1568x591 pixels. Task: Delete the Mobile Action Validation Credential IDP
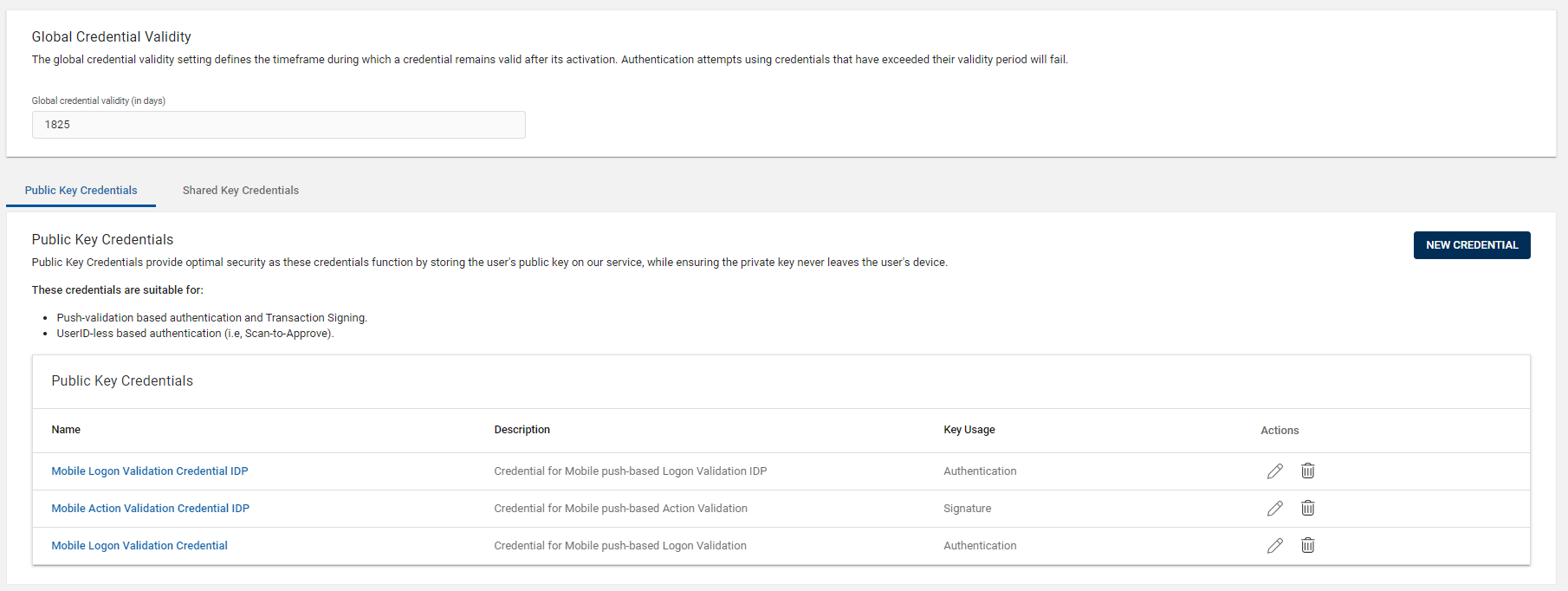tap(1307, 509)
